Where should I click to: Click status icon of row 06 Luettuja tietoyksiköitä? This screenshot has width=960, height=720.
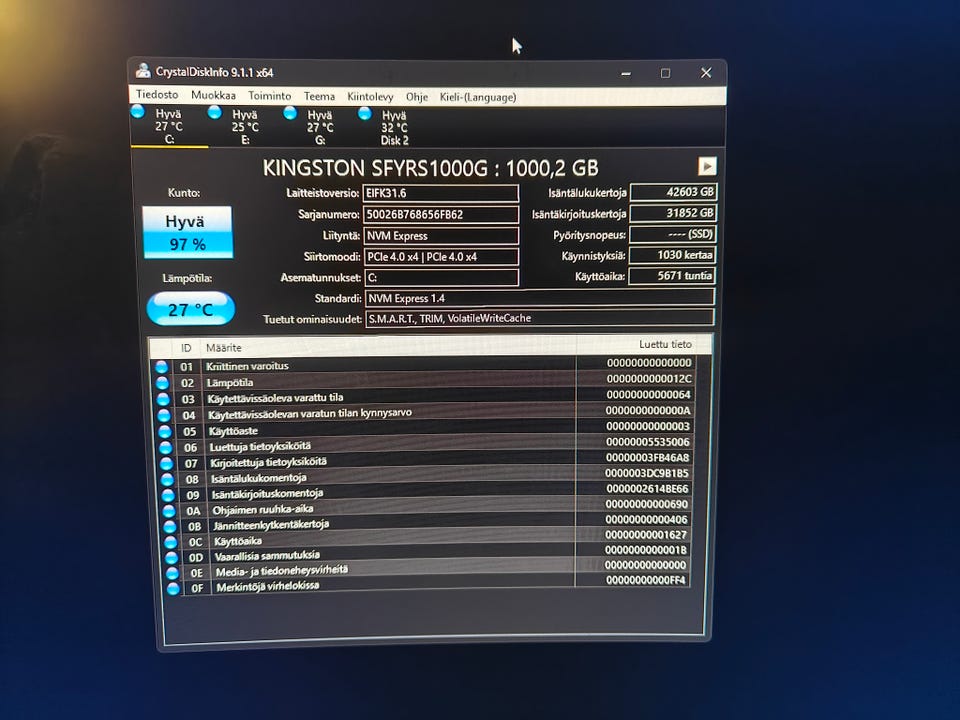pyautogui.click(x=166, y=447)
